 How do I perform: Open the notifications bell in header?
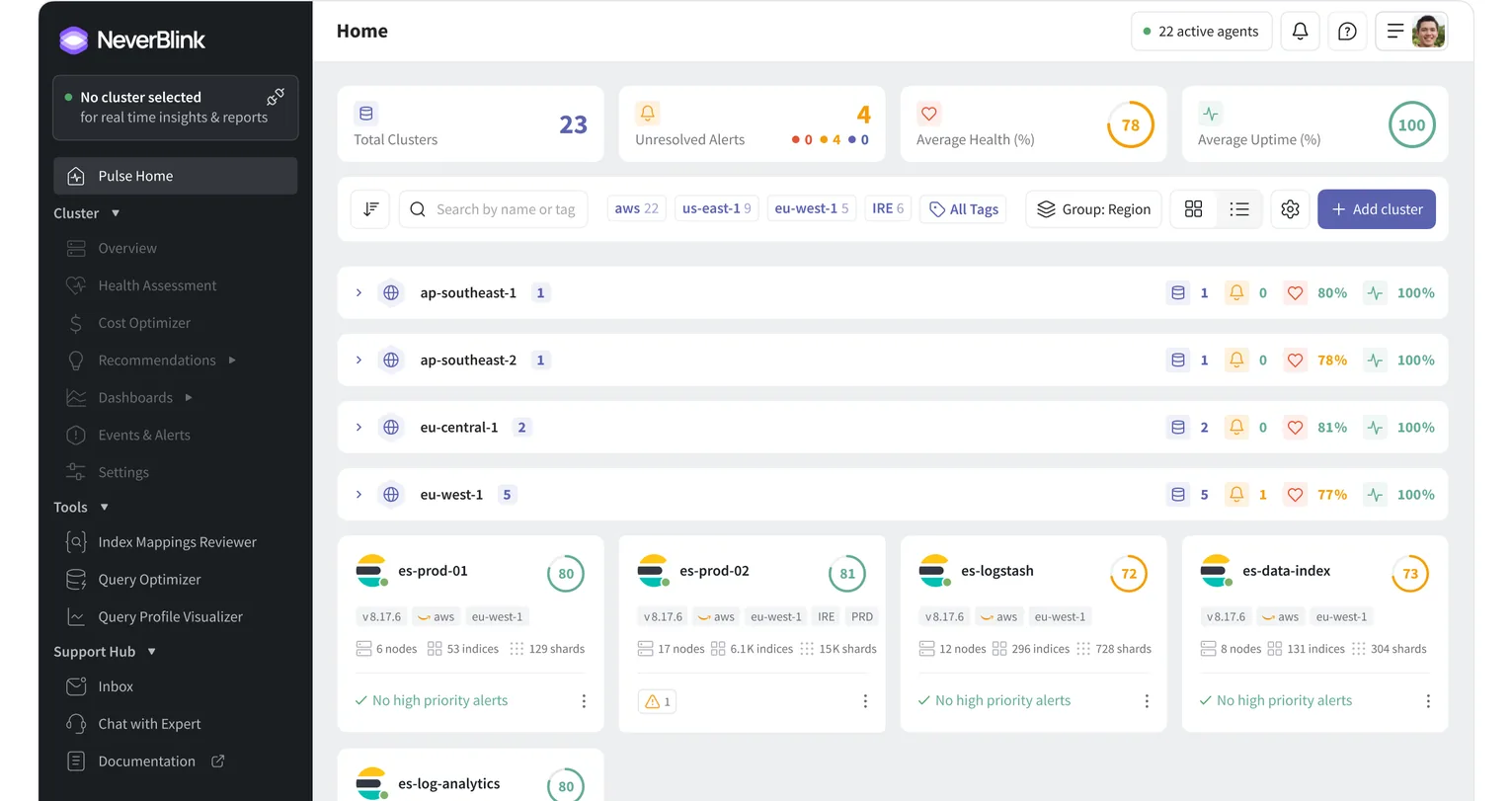click(1300, 32)
